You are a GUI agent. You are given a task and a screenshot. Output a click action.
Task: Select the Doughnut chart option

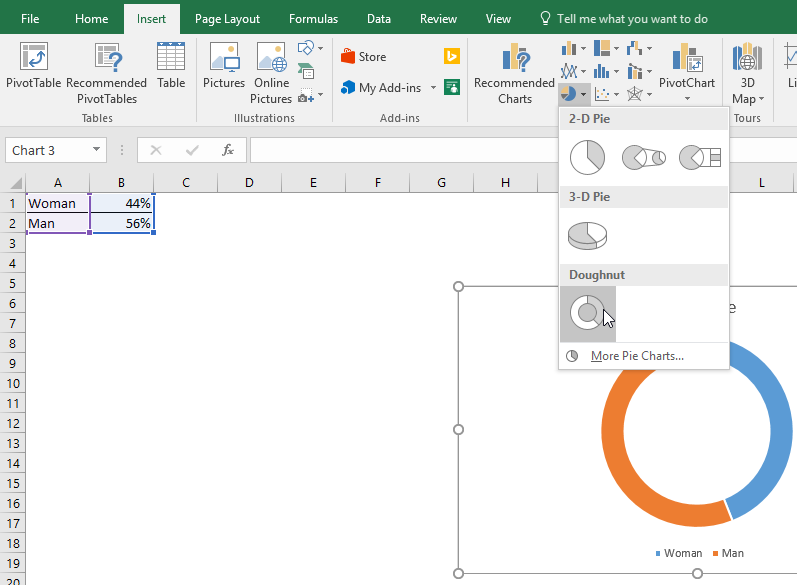(x=588, y=314)
